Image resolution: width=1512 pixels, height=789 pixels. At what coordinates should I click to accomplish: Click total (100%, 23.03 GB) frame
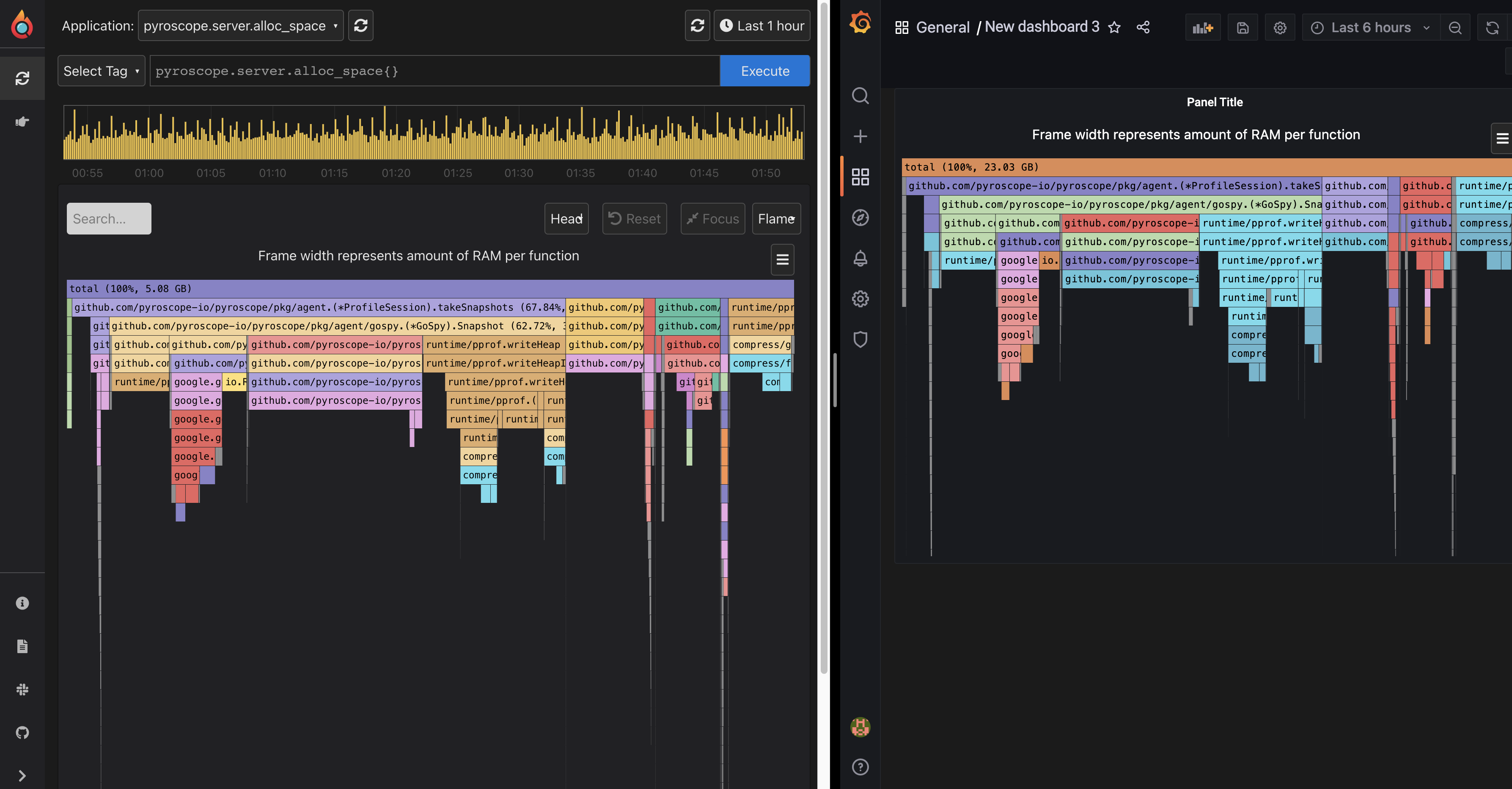1207,167
